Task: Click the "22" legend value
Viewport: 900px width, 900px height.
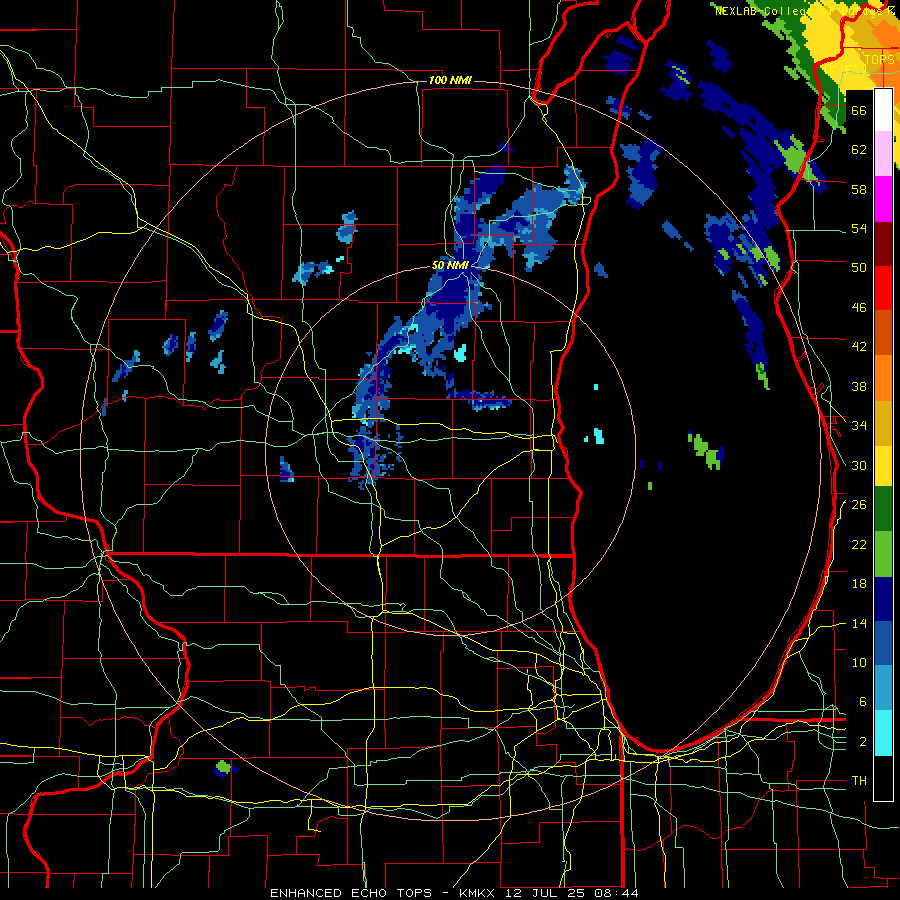Action: (x=859, y=544)
